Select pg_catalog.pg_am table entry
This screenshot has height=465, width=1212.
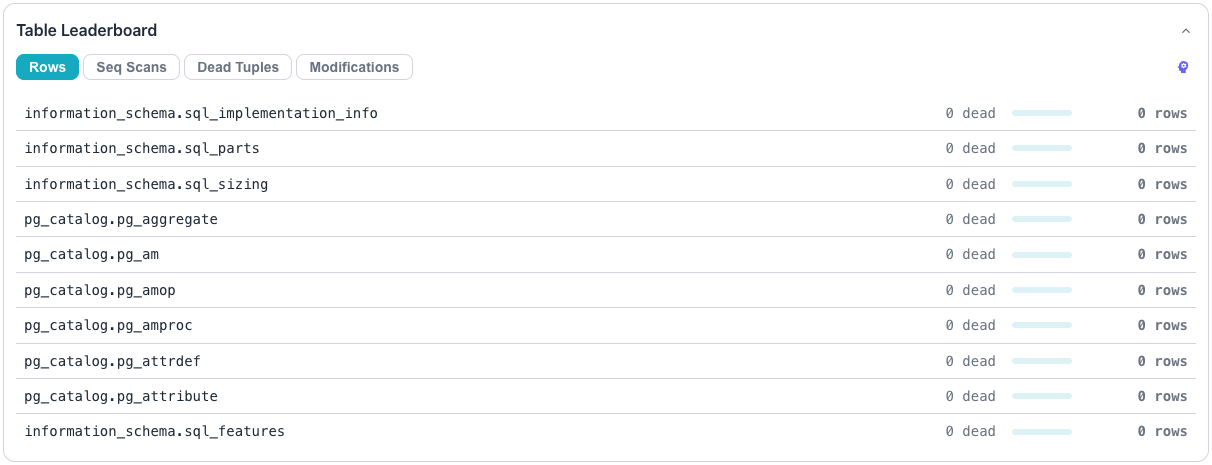pyautogui.click(x=606, y=255)
